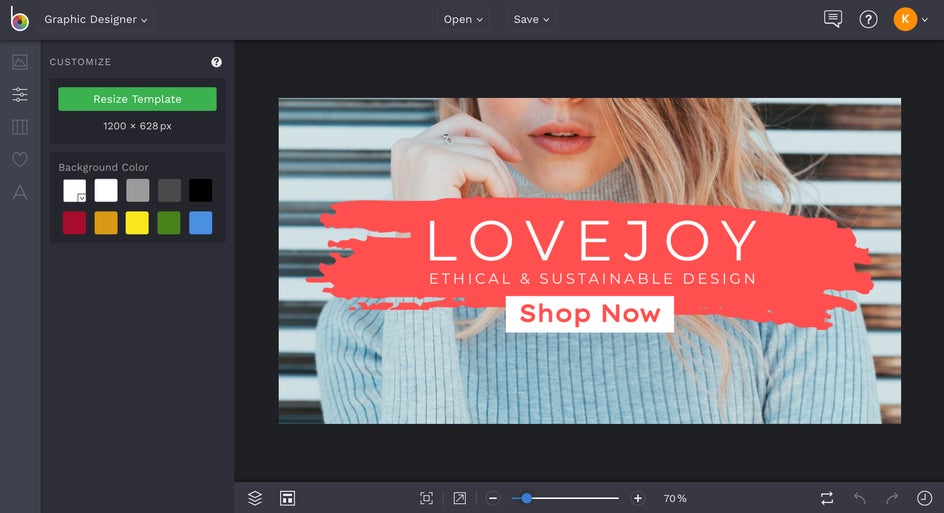Open the Image Manager sidebar icon
944x513 pixels.
pyautogui.click(x=20, y=62)
